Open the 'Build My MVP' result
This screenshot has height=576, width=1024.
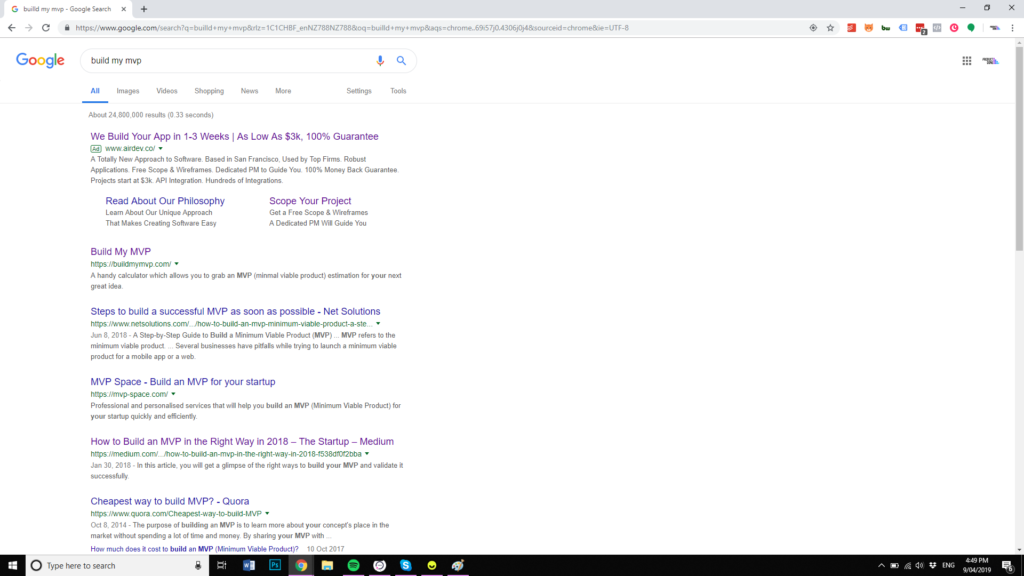[x=121, y=251]
